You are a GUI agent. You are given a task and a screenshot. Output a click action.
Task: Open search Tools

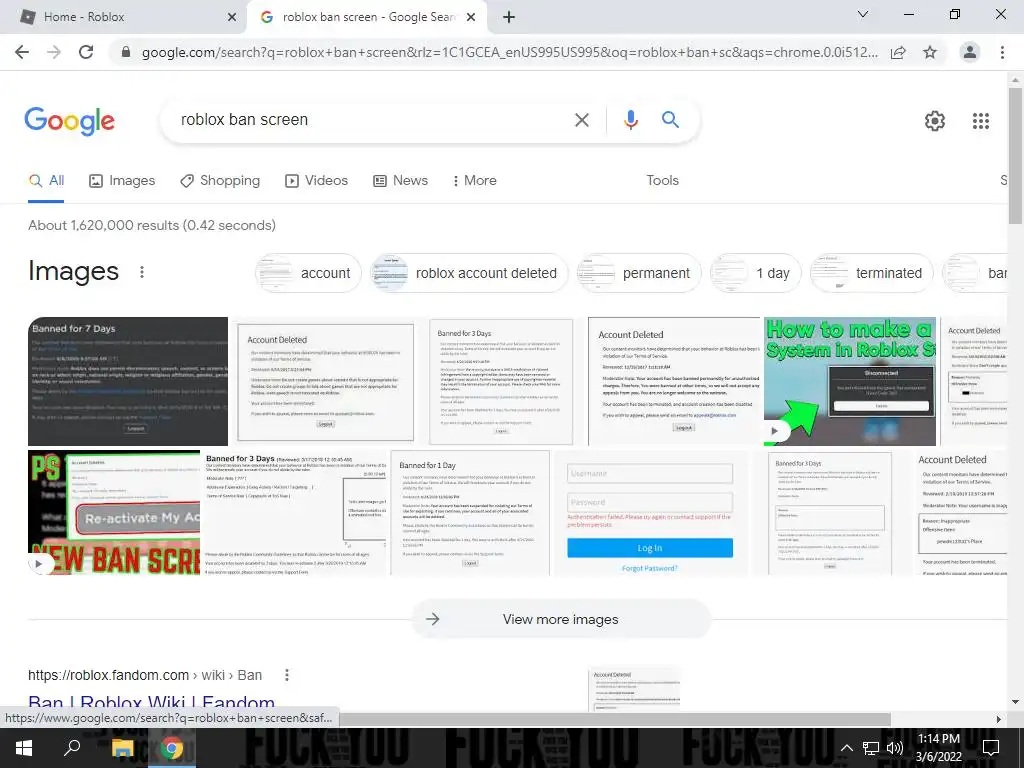point(662,181)
